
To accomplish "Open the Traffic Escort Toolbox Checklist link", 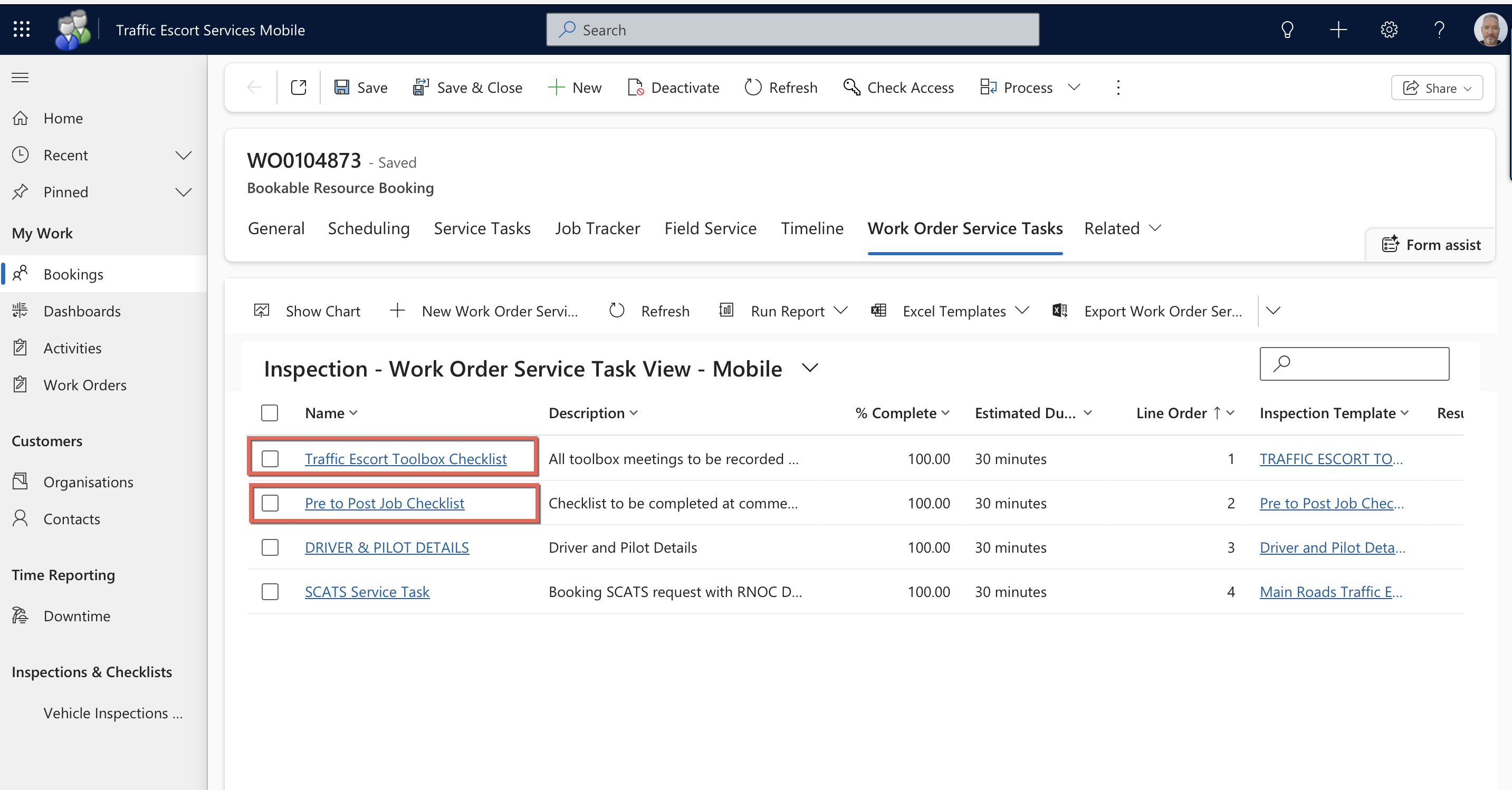I will 406,458.
